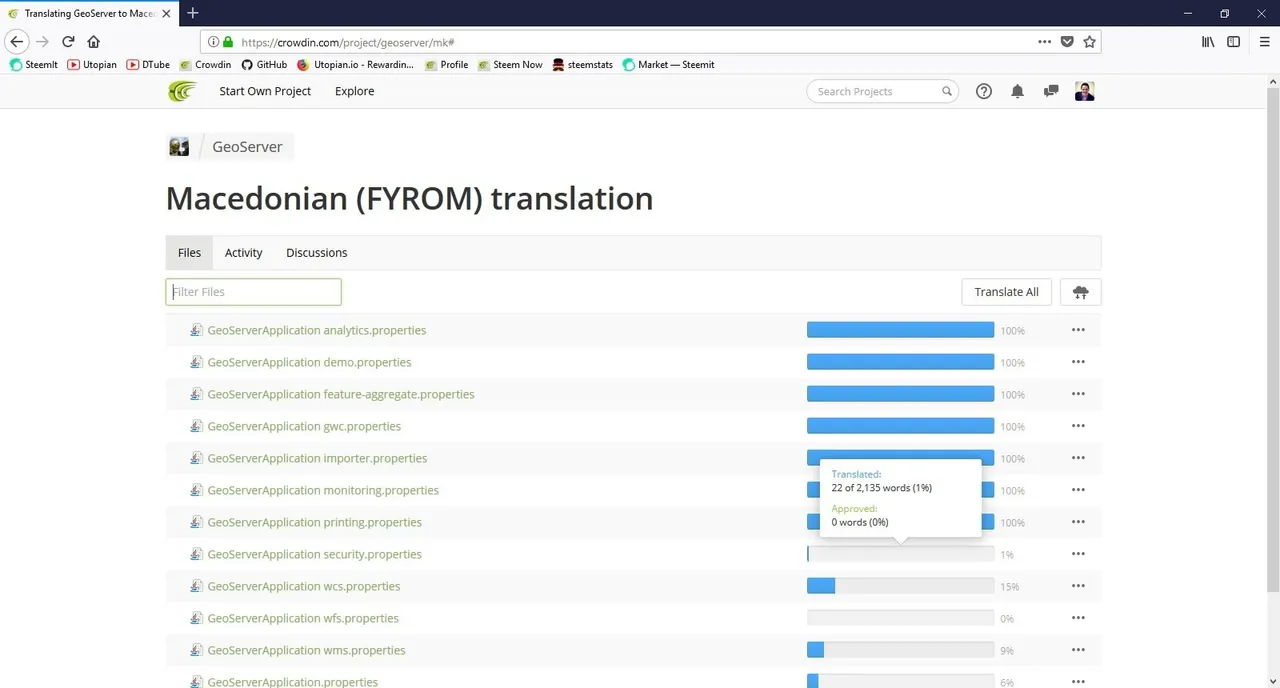
Task: Click the file icon for security.properties
Action: click(197, 554)
